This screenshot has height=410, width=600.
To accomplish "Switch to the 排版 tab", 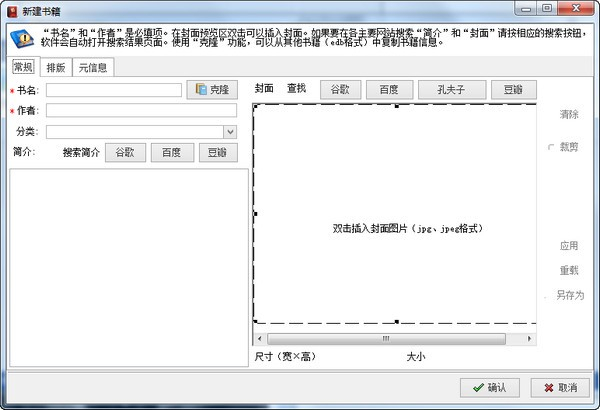I will click(x=56, y=68).
